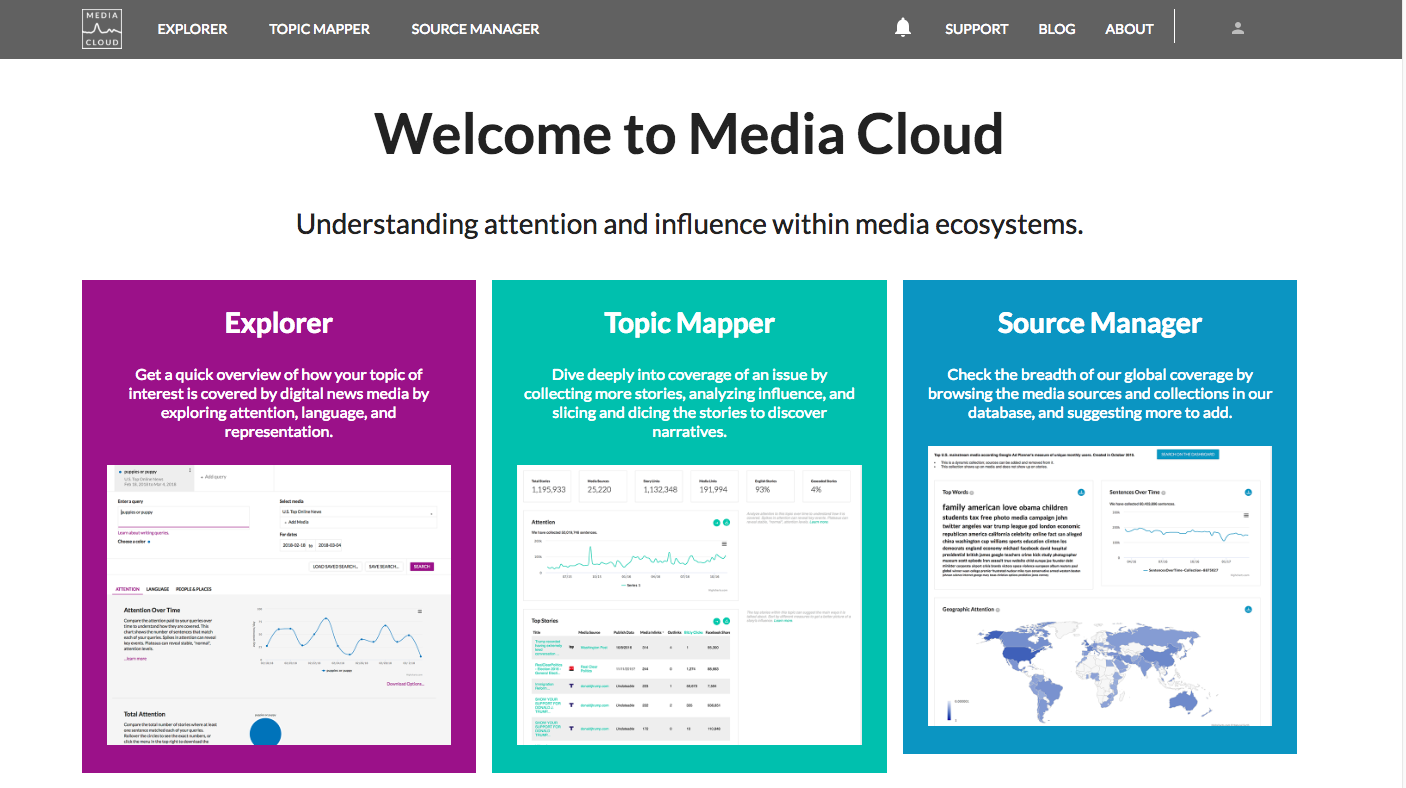This screenshot has height=788, width=1406.
Task: Click the 'Welcome to Media Cloud' heading
Action: point(689,133)
